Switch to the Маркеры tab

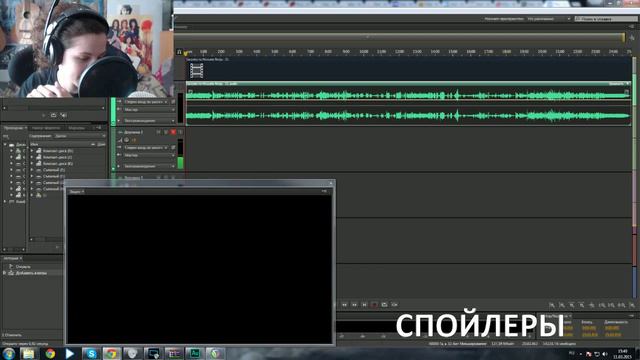[76, 128]
